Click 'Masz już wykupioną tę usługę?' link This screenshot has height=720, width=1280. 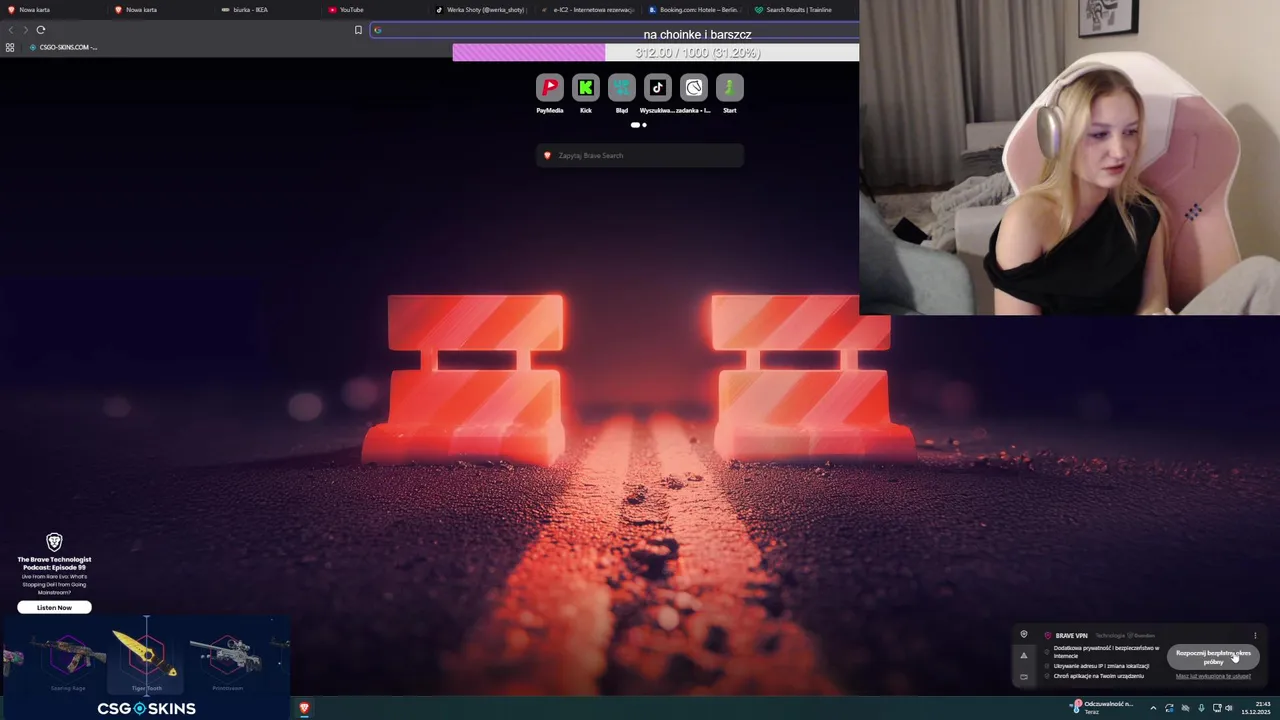click(1213, 676)
